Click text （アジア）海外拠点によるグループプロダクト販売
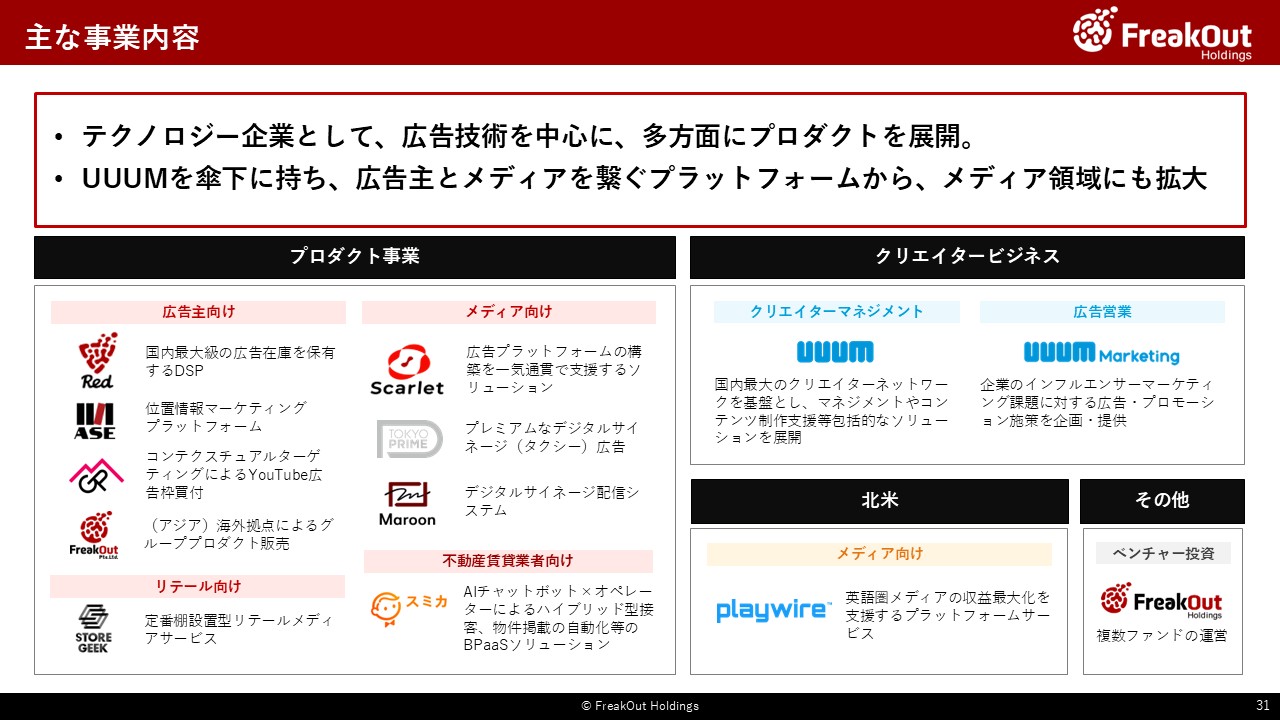This screenshot has width=1280, height=720. pyautogui.click(x=240, y=535)
